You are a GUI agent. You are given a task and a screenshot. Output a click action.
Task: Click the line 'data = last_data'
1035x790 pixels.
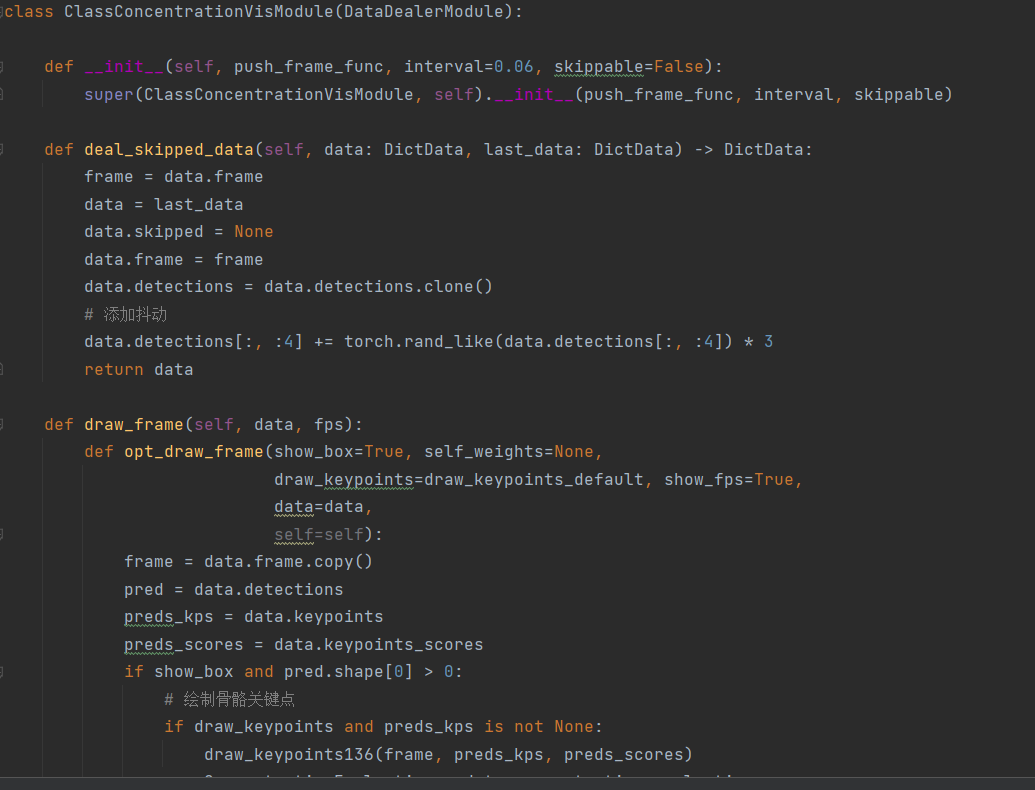pyautogui.click(x=164, y=205)
